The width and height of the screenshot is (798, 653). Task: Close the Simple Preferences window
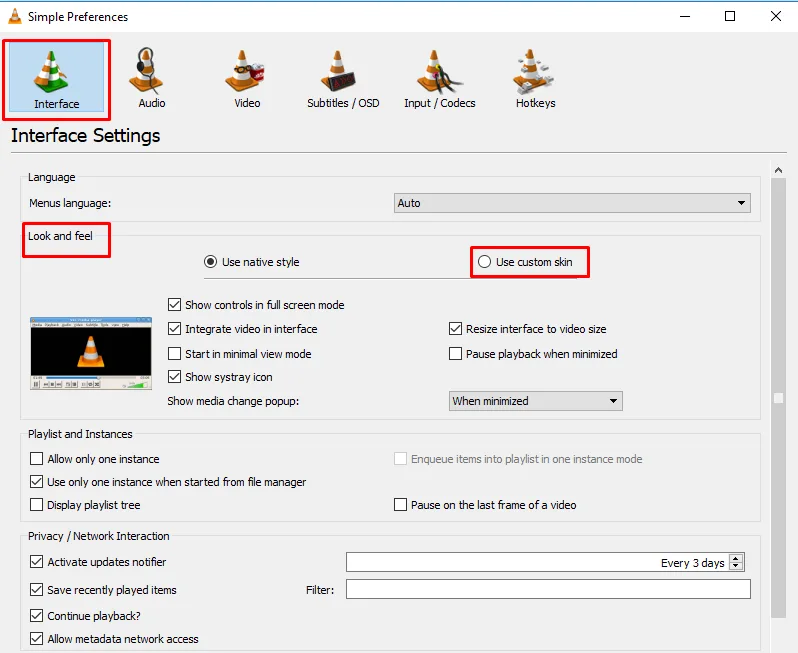coord(776,16)
